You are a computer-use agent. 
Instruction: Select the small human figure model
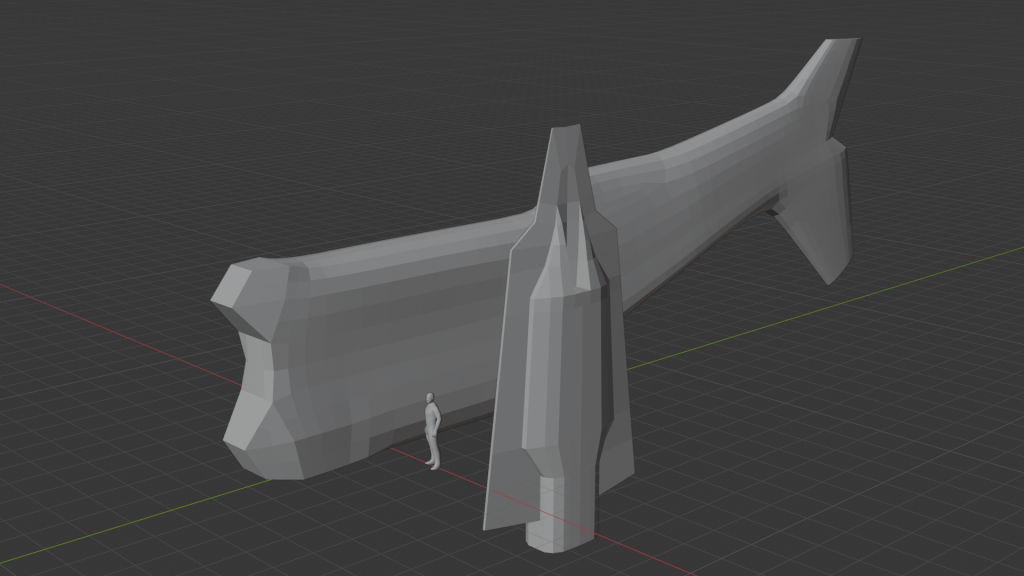point(432,431)
